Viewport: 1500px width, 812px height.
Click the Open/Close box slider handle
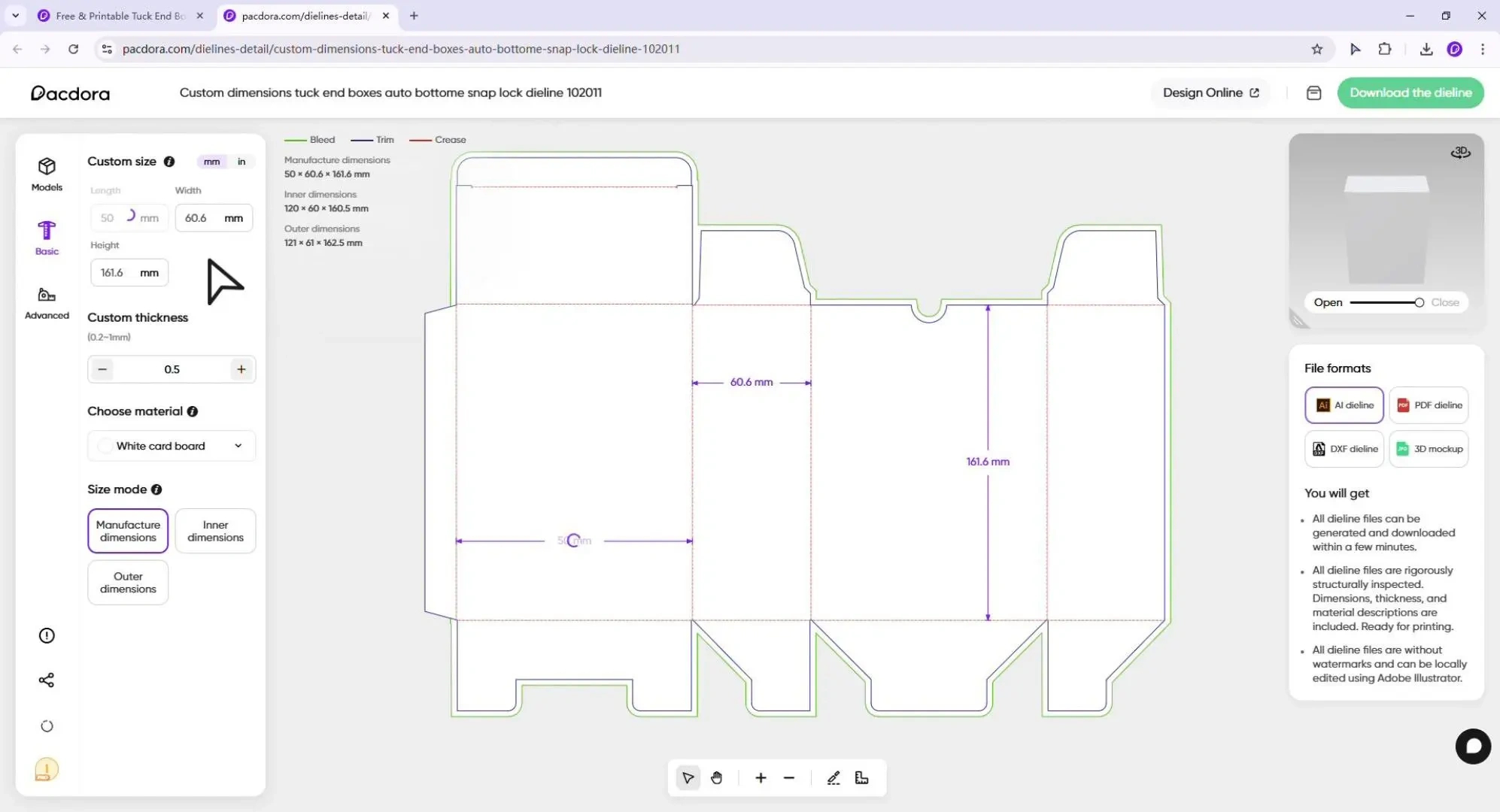click(1419, 302)
